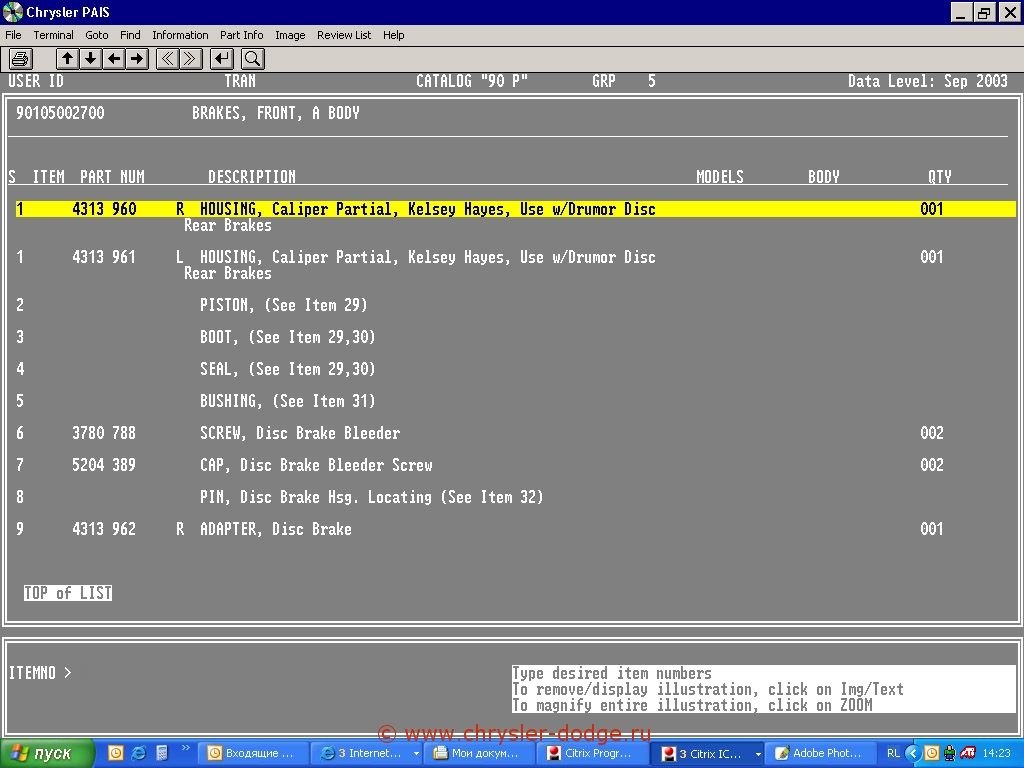1024x768 pixels.
Task: Click the third quick launch icon
Action: pos(162,754)
